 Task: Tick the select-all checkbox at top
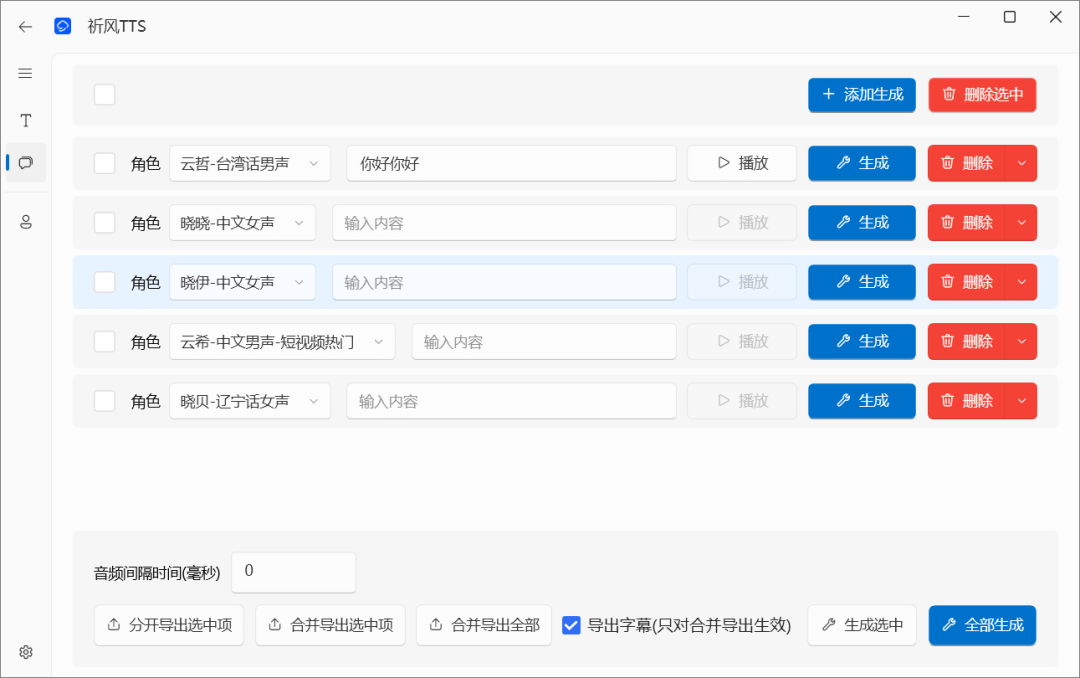pos(105,94)
